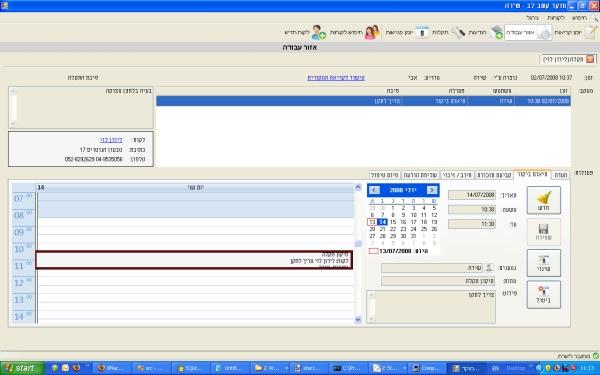Switch to the charge / credit (חיוב / זיכוי) tab
Screen dimensions: 600x375
(x=457, y=175)
